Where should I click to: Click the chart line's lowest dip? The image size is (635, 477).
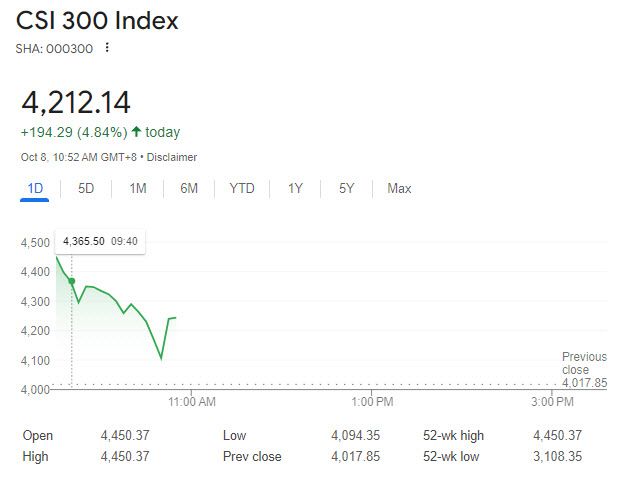point(161,358)
